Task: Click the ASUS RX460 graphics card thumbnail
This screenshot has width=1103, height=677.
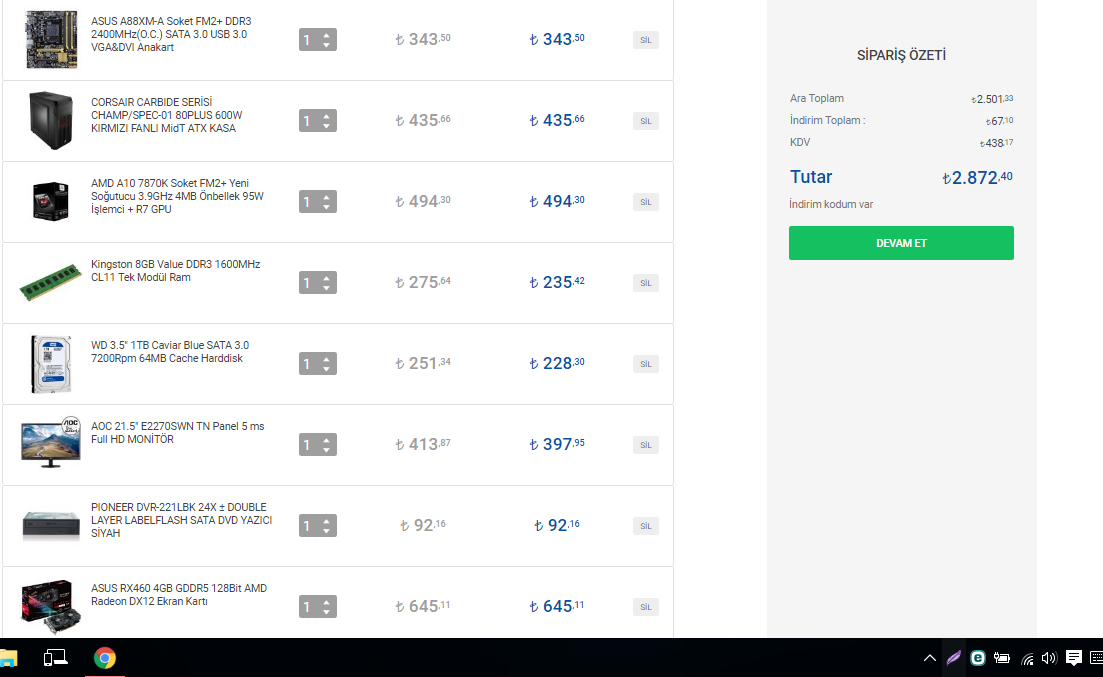Action: click(x=47, y=606)
